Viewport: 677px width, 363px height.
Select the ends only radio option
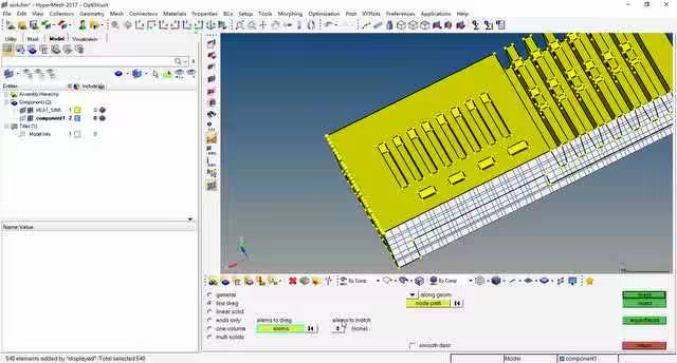click(210, 320)
